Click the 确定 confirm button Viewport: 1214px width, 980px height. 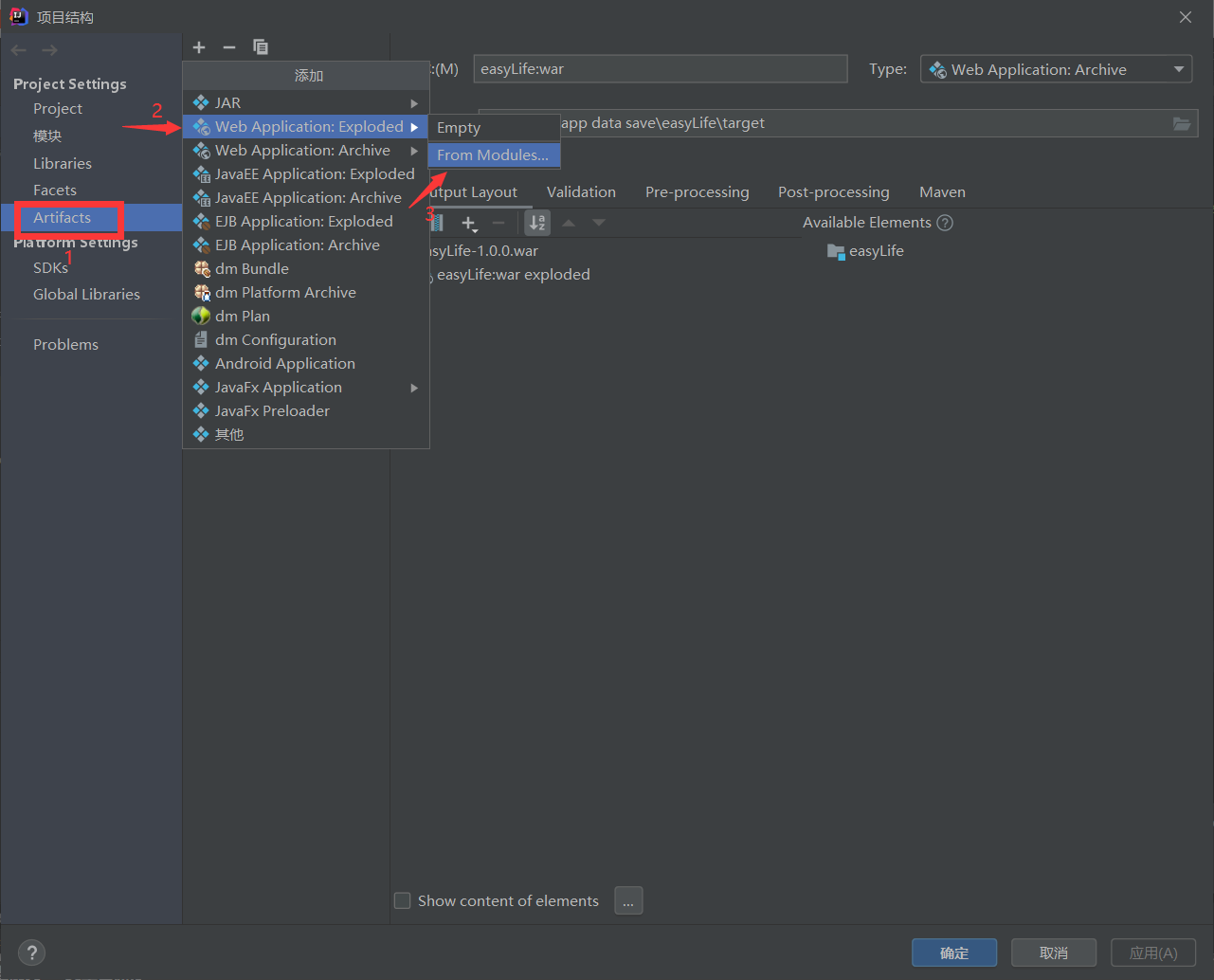click(954, 953)
